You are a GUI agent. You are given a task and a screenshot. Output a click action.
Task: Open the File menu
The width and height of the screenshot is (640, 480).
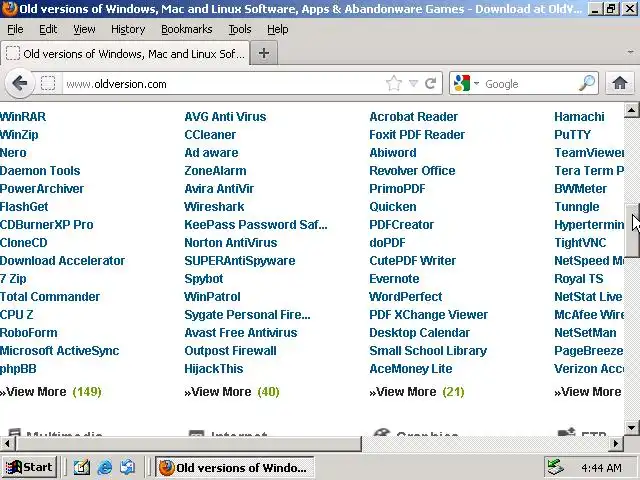[15, 29]
